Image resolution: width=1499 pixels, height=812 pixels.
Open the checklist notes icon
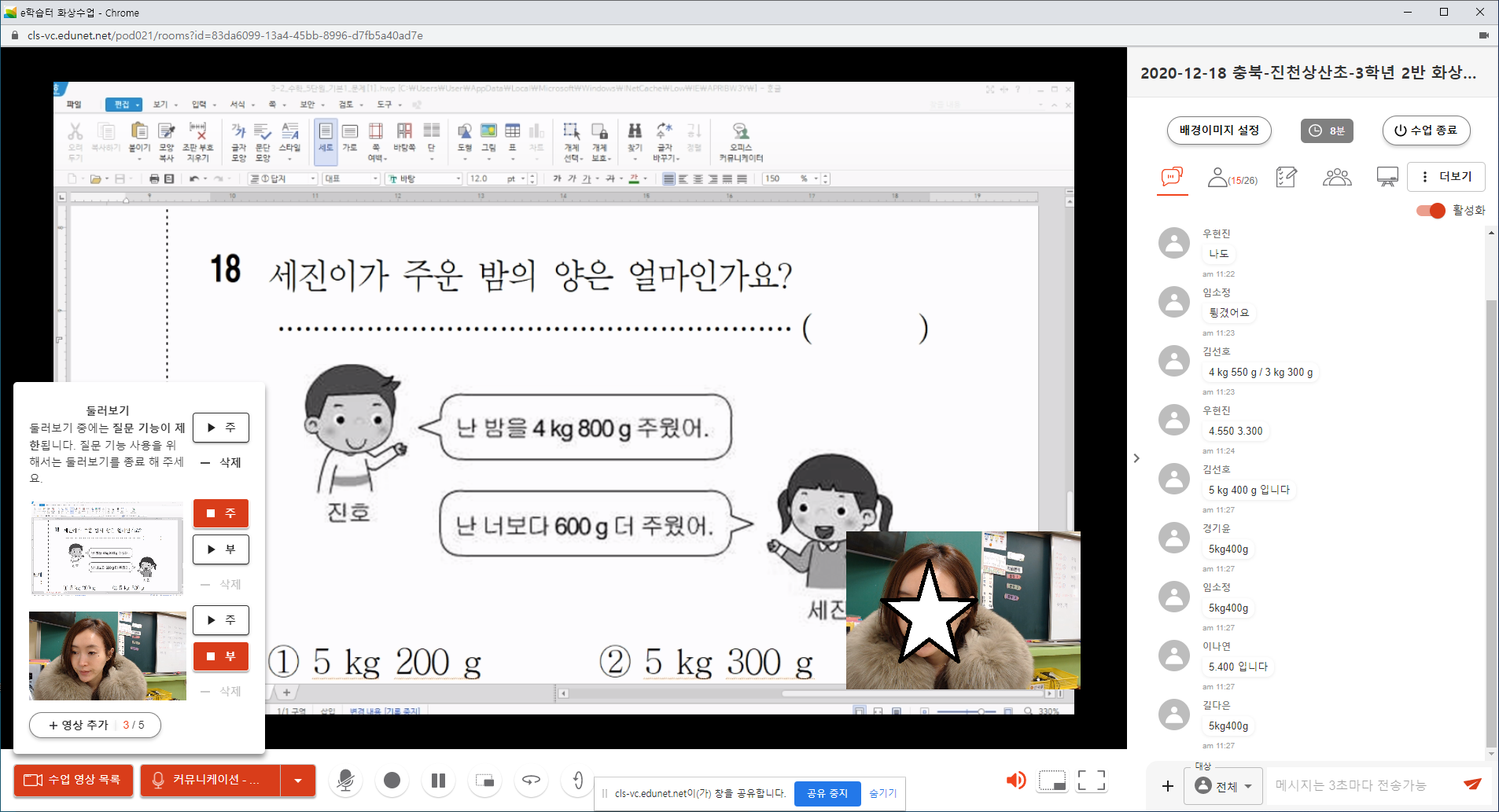point(1287,178)
